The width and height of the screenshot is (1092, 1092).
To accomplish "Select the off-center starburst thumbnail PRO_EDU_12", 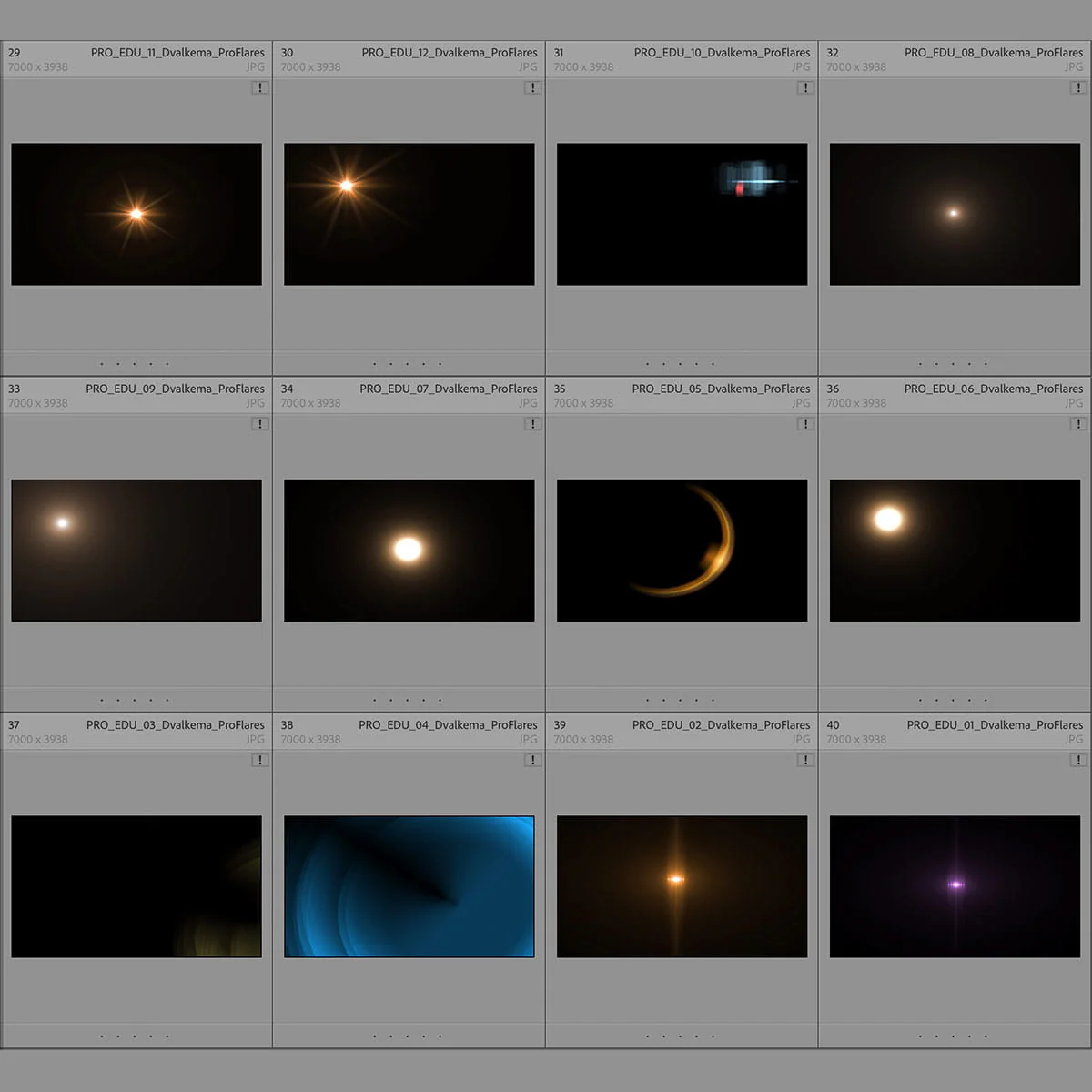I will [x=409, y=214].
